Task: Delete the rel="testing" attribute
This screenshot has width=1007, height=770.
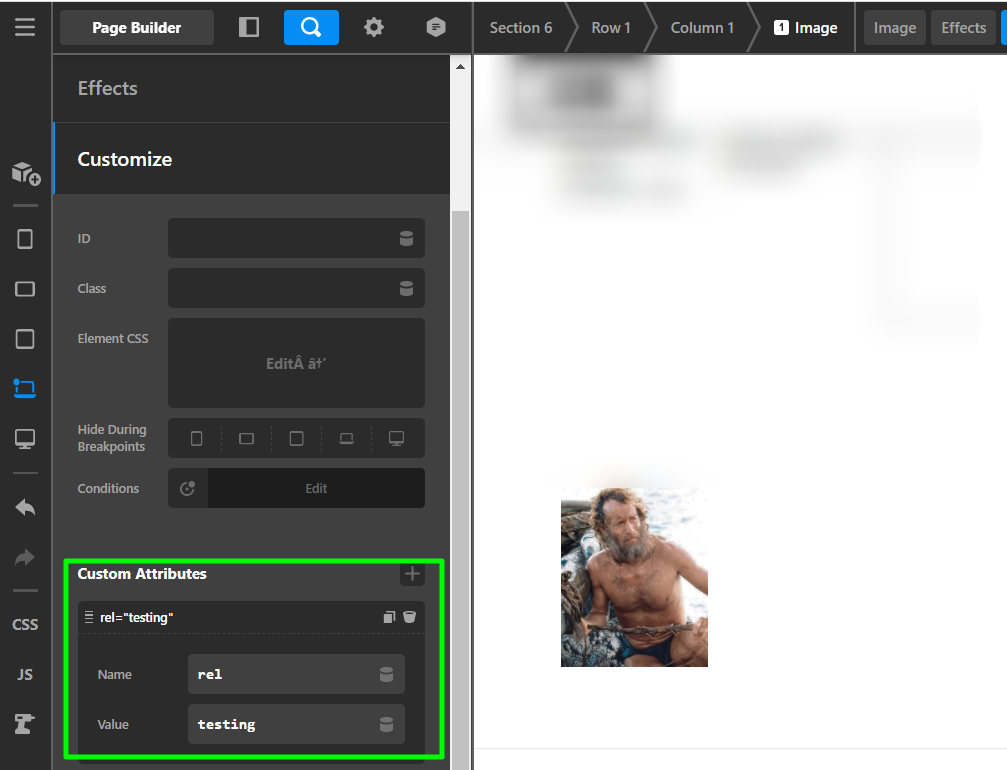Action: click(x=409, y=617)
